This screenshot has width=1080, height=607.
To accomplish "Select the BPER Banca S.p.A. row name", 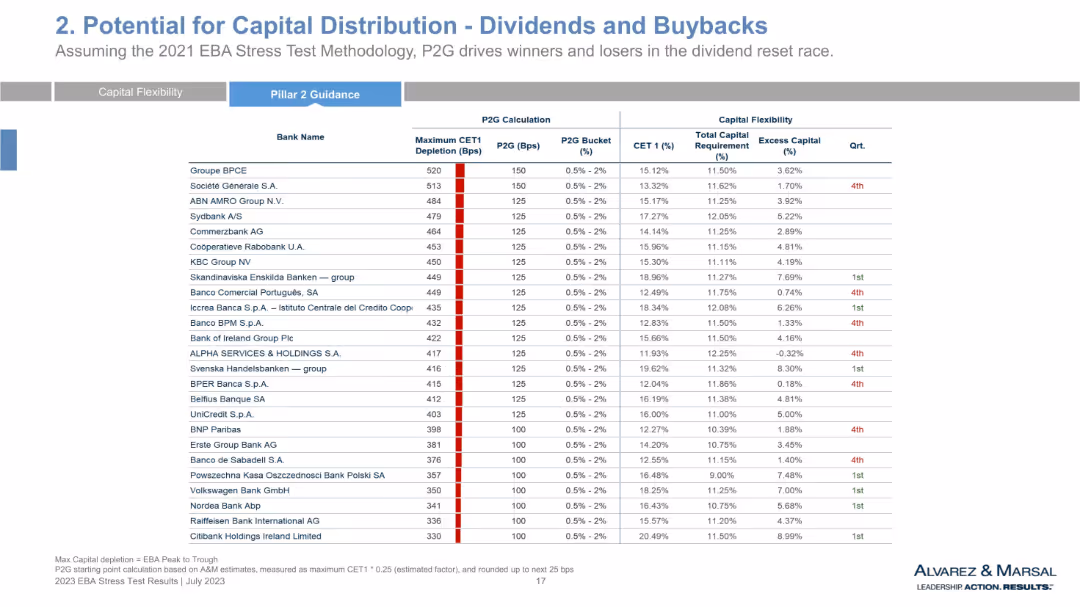I will (x=229, y=384).
